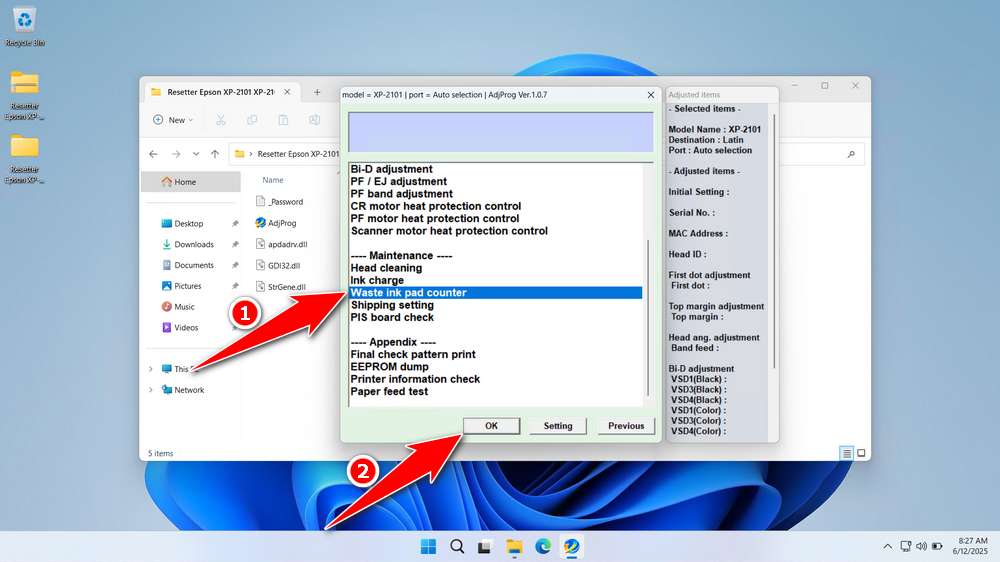Open File Explorer from taskbar
1000x562 pixels.
tap(514, 547)
